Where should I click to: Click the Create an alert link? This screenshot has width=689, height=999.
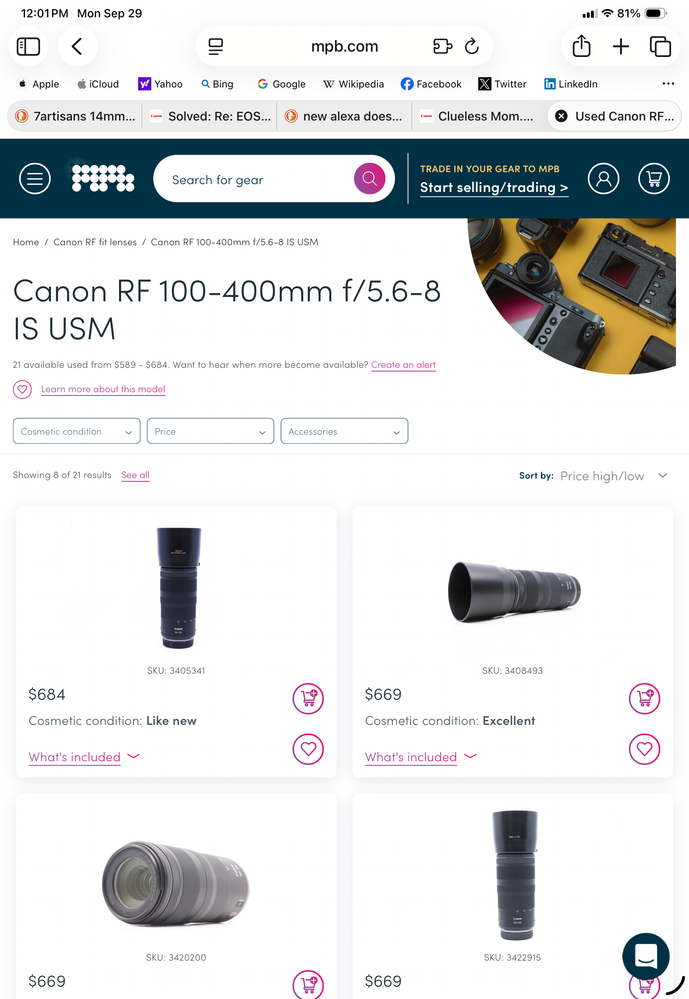[x=403, y=365]
